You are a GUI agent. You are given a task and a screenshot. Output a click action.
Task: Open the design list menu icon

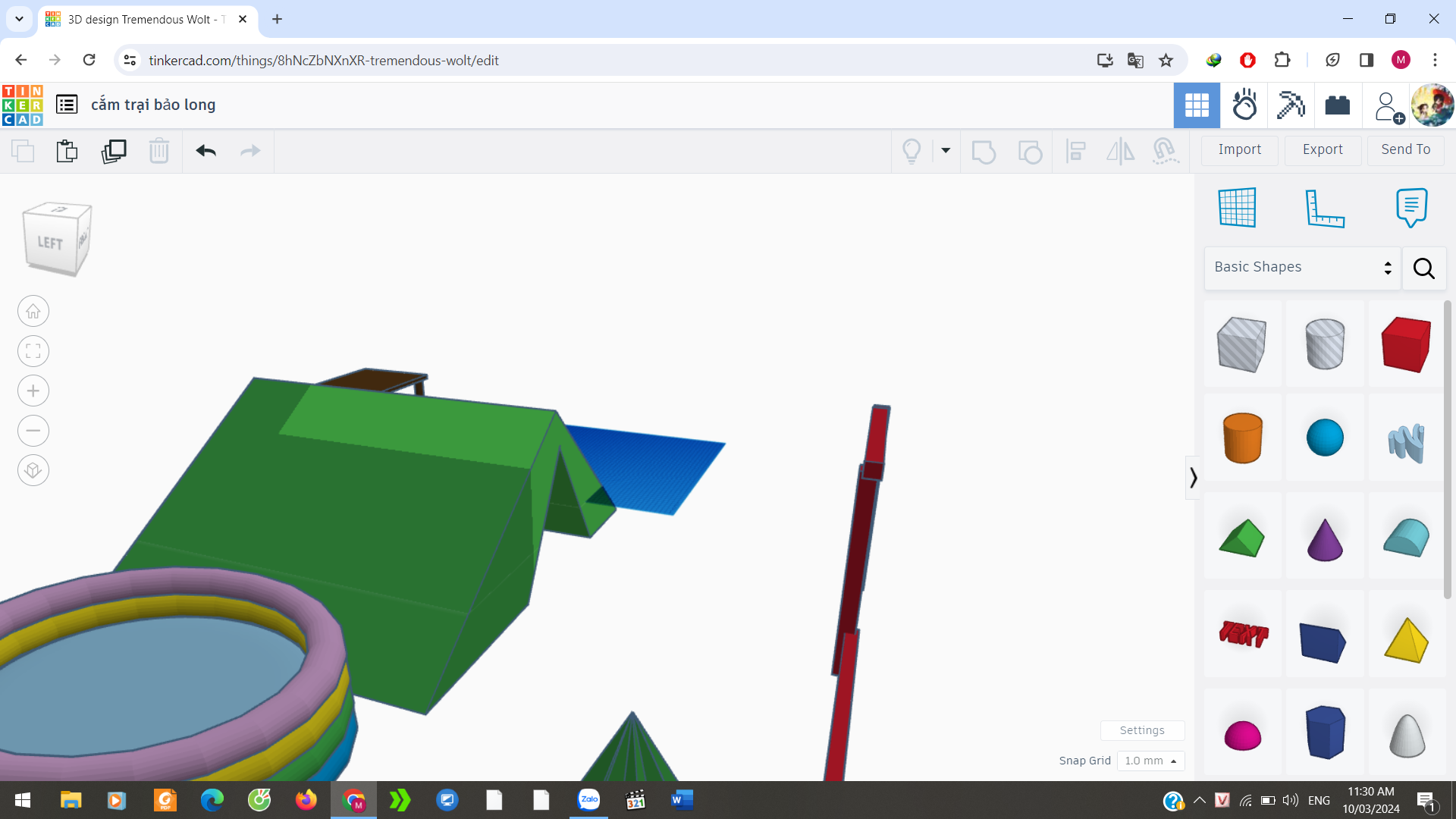(67, 105)
